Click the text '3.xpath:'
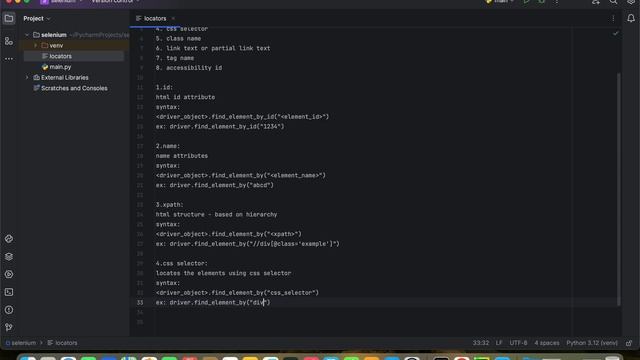Screen dimensions: 640x360 tap(169, 204)
